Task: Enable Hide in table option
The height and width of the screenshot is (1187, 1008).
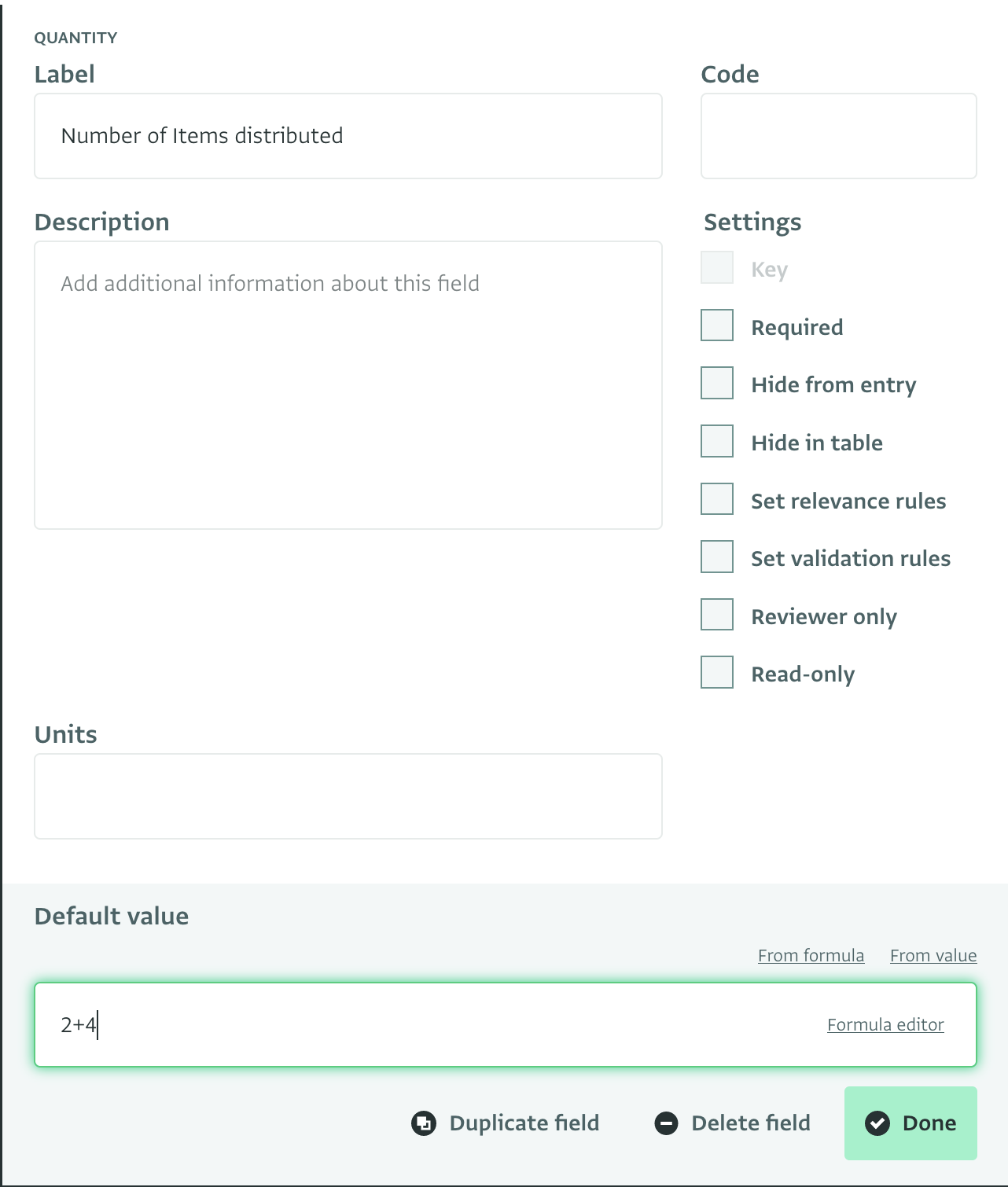Action: click(x=716, y=441)
